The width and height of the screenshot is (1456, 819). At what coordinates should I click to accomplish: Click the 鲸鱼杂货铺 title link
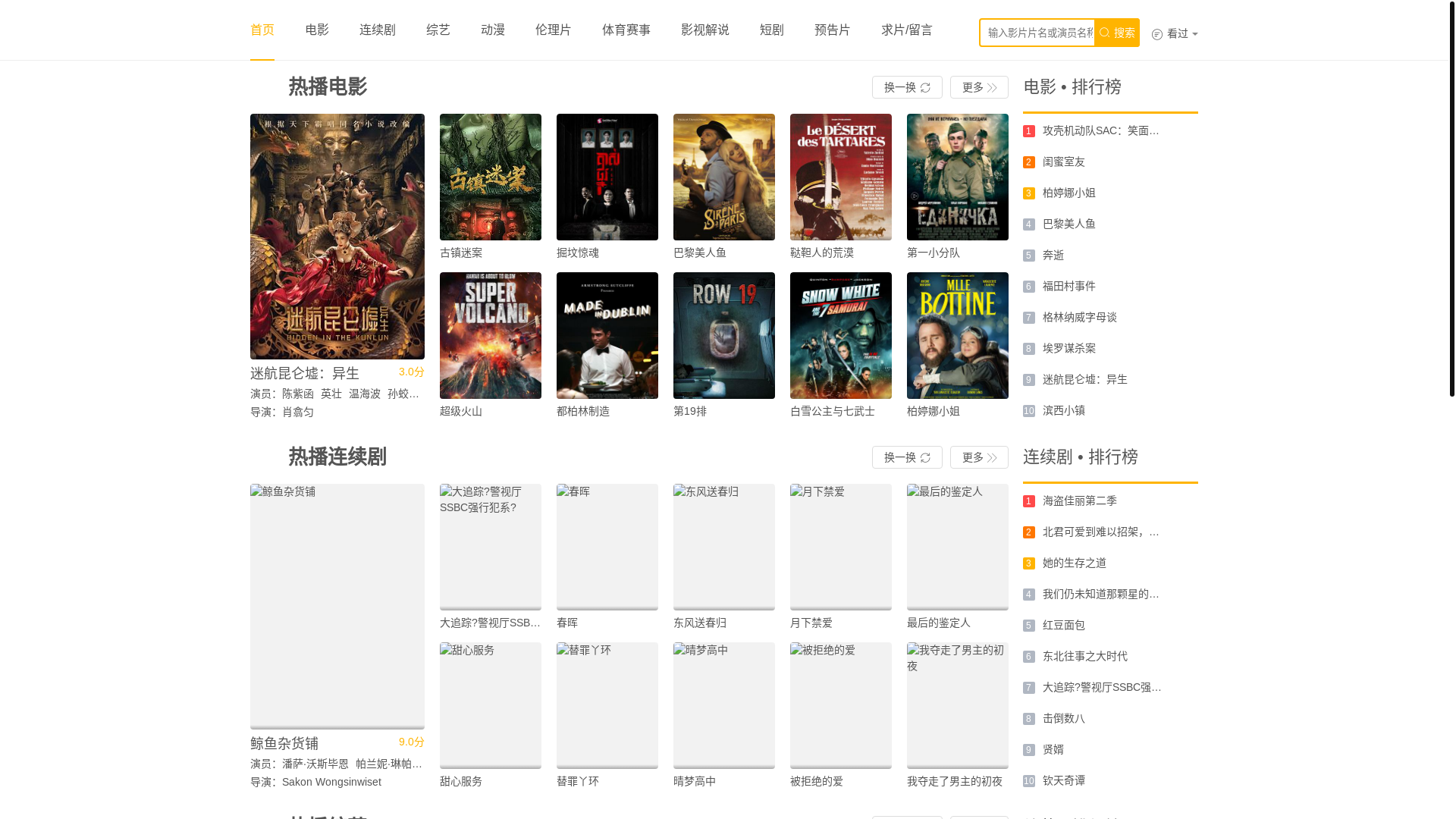click(x=284, y=743)
